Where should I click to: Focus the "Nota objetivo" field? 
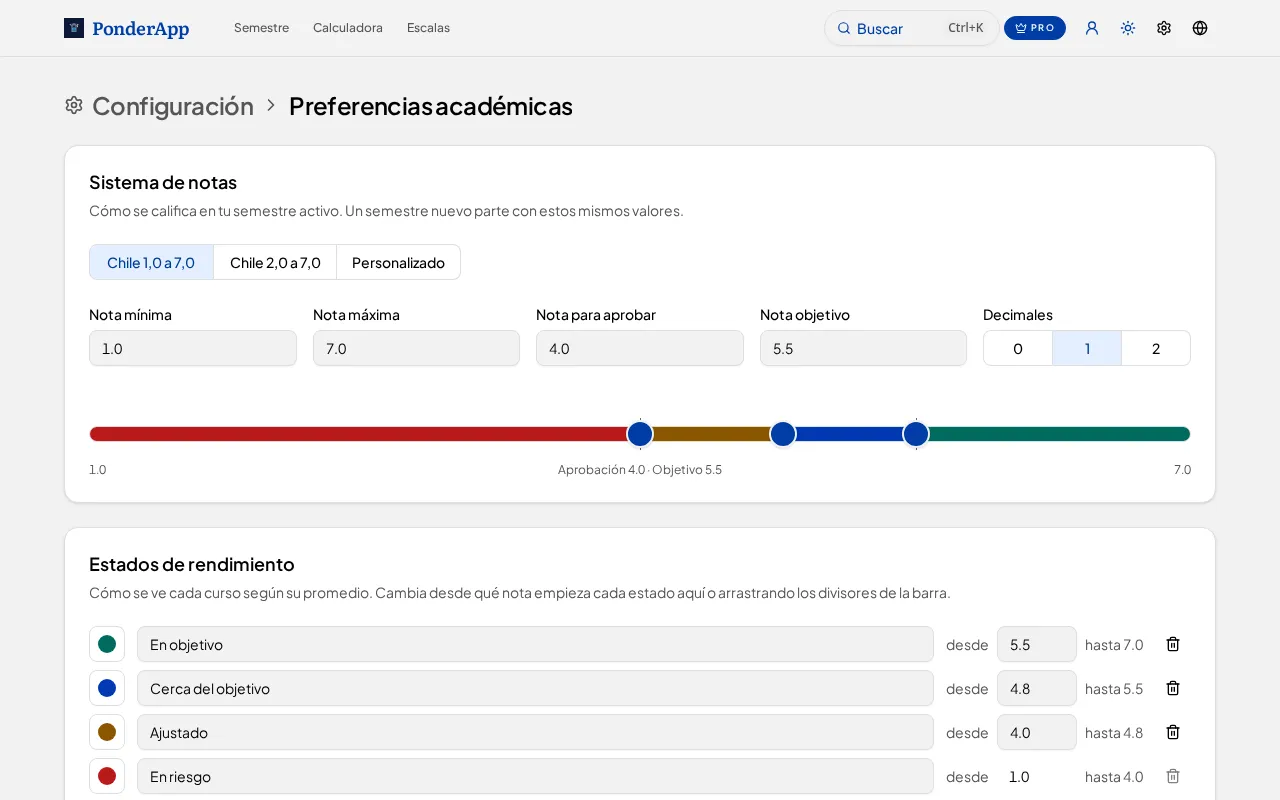[x=863, y=348]
